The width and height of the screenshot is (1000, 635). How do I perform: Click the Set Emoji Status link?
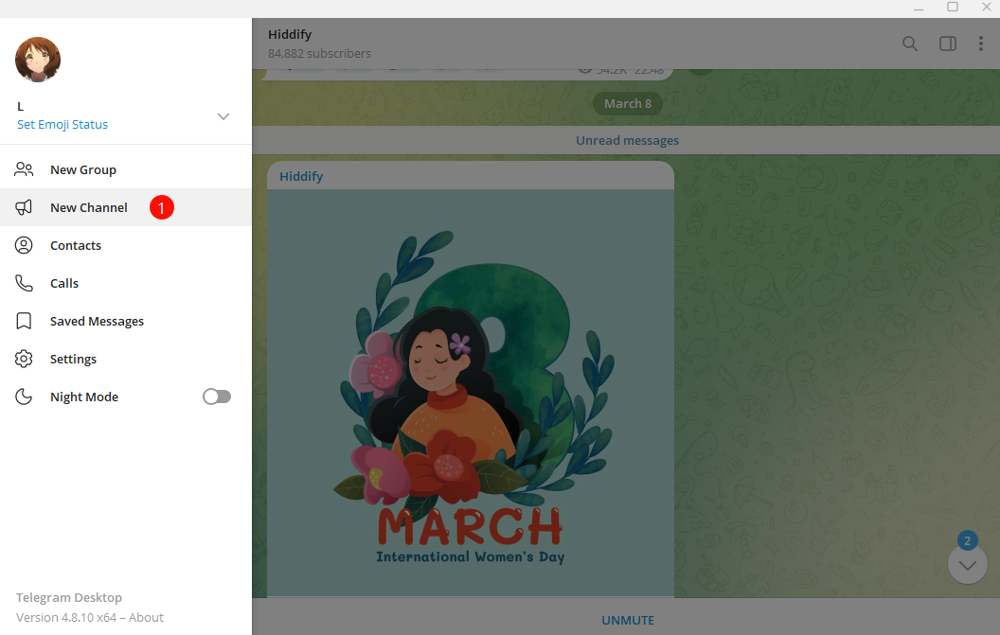click(x=62, y=124)
